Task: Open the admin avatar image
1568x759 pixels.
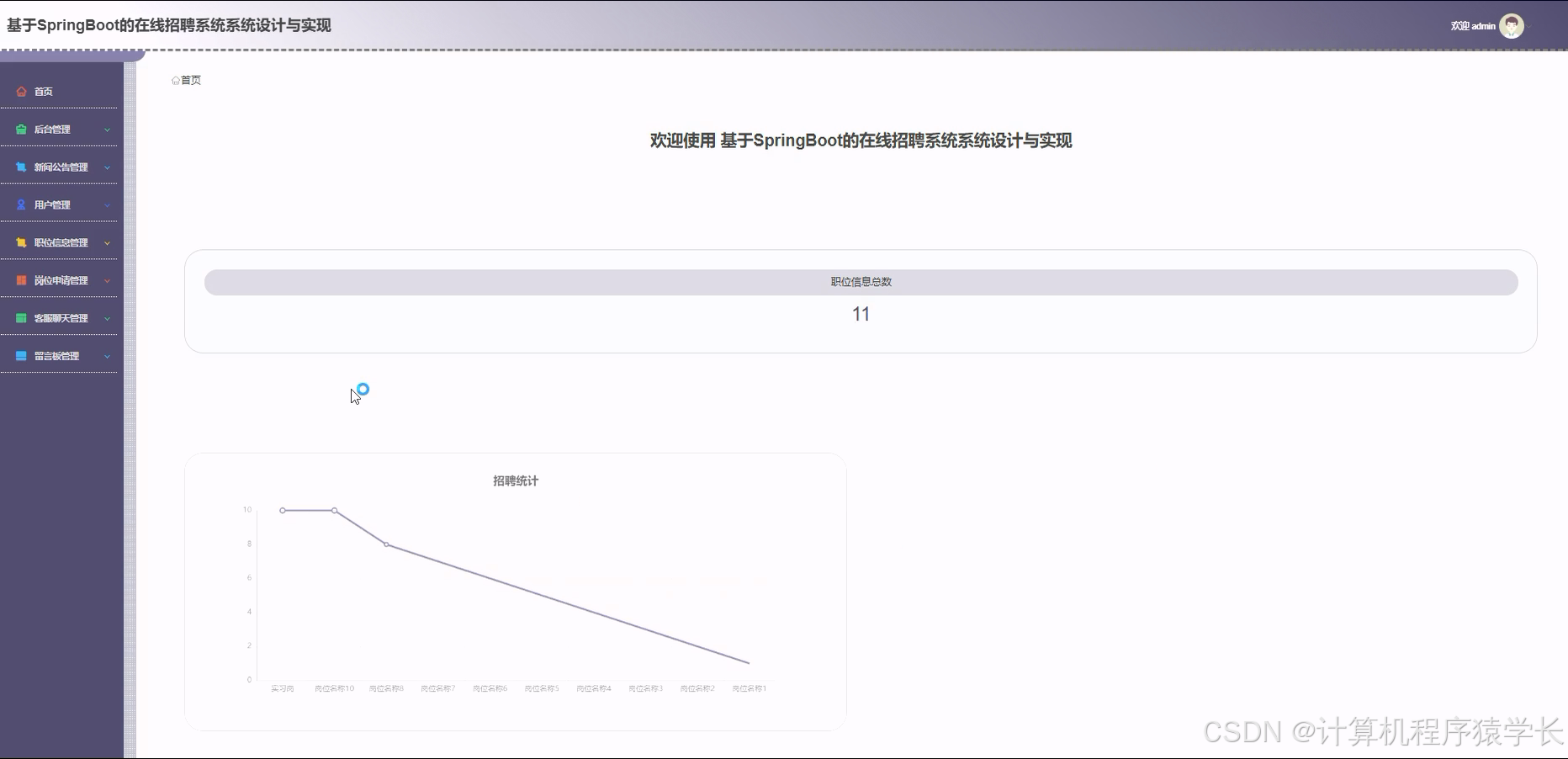Action: pyautogui.click(x=1512, y=26)
